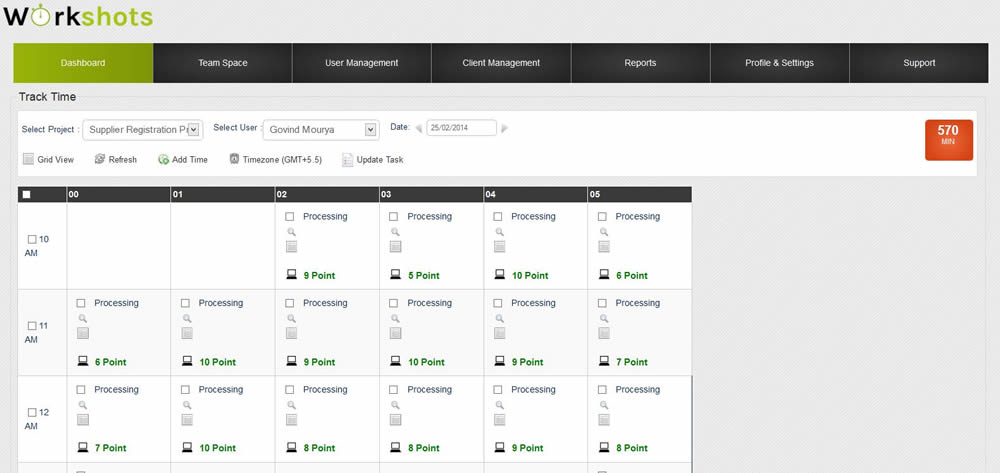Expand the Select Project dropdown

(x=194, y=129)
